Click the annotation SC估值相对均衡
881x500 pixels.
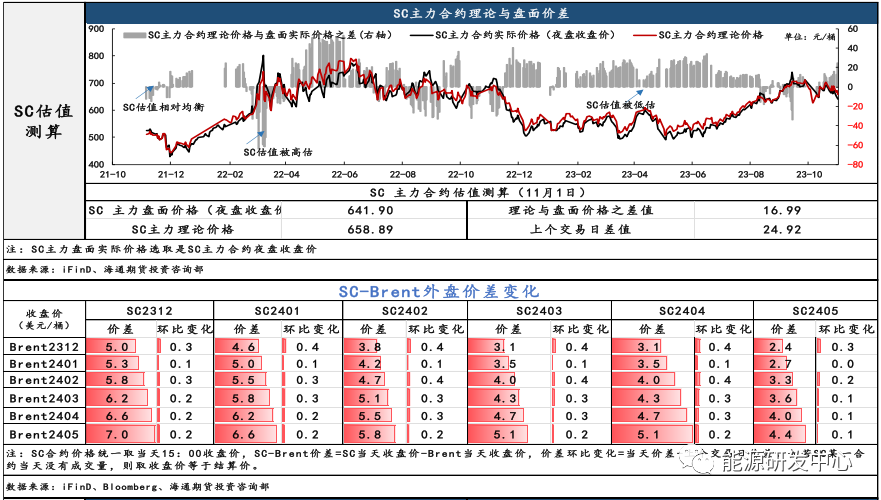[163, 108]
